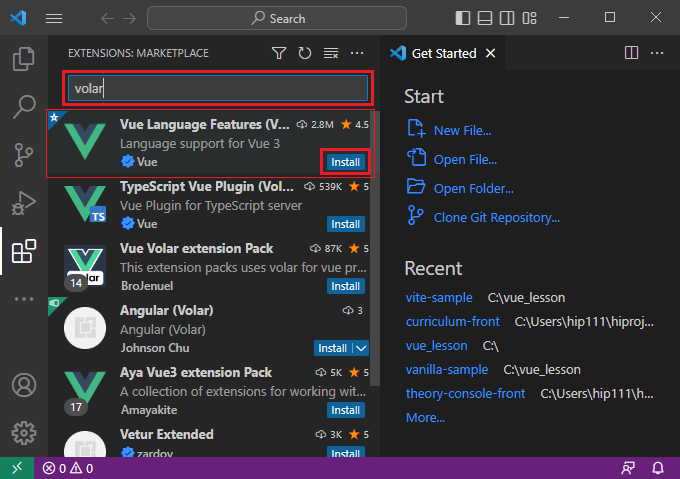Click Clone Git Repository link
Viewport: 680px width, 479px height.
pos(497,218)
